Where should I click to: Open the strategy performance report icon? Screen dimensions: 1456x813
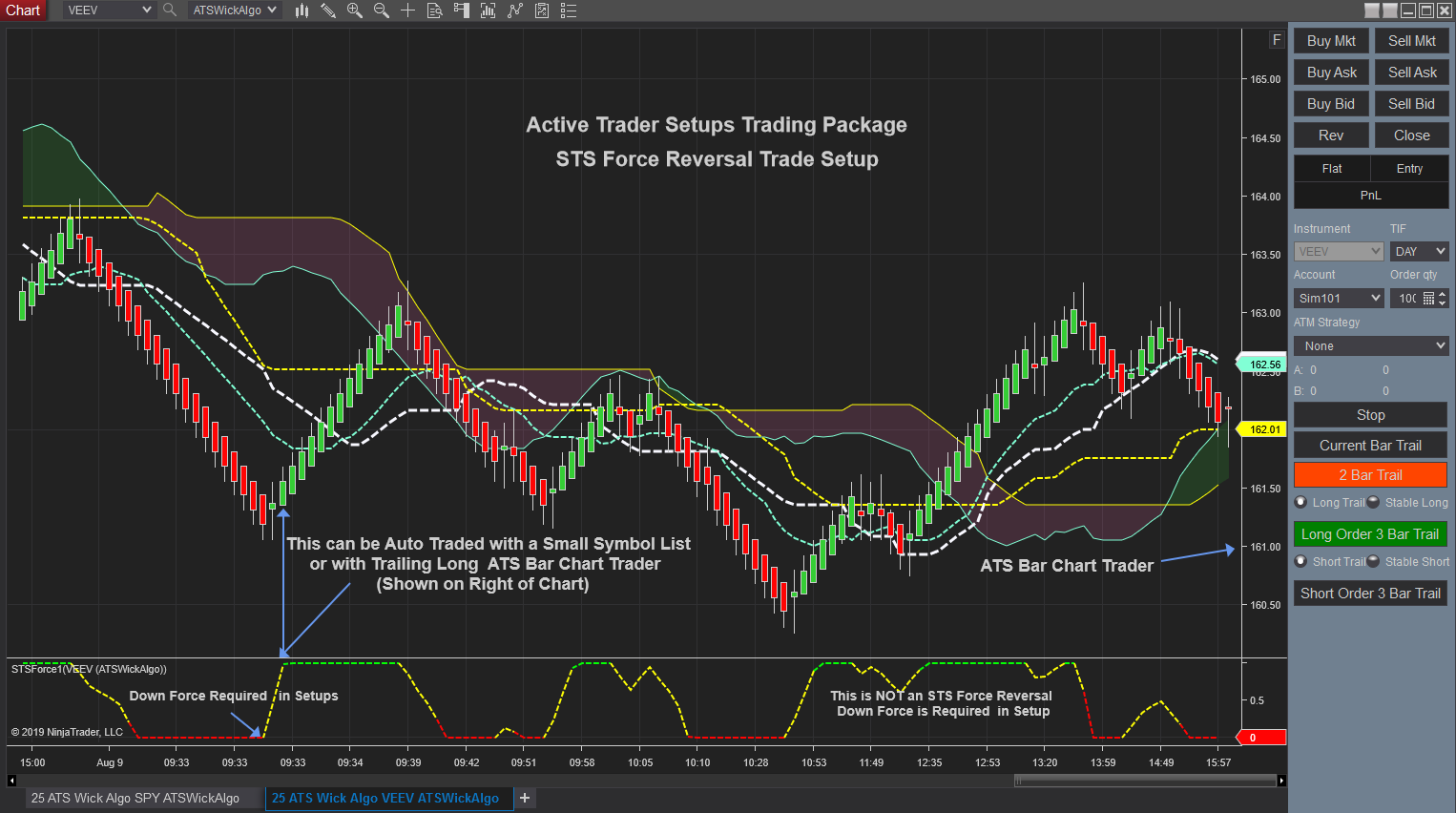[542, 10]
